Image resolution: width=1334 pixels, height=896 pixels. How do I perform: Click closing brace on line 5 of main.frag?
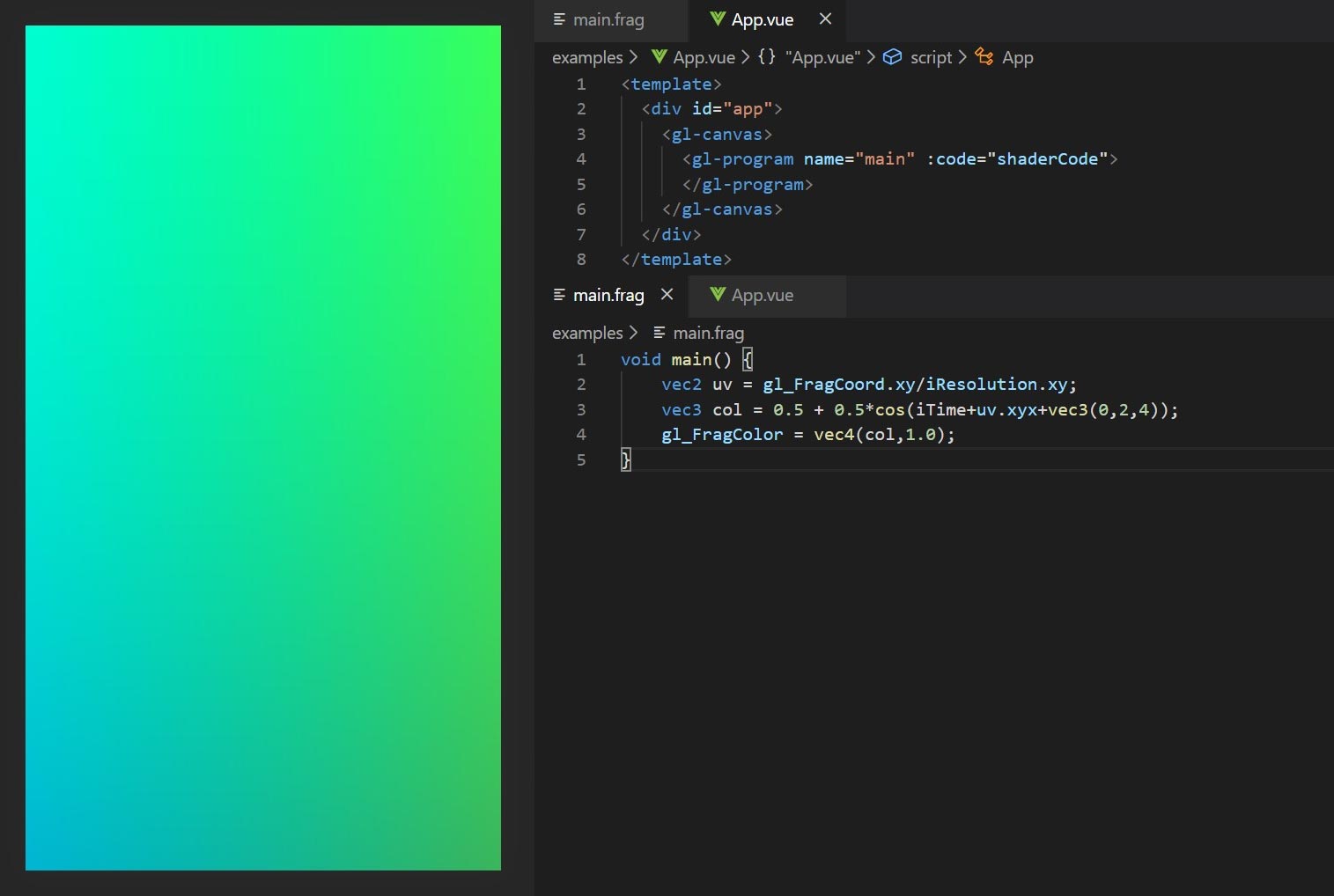coord(625,459)
